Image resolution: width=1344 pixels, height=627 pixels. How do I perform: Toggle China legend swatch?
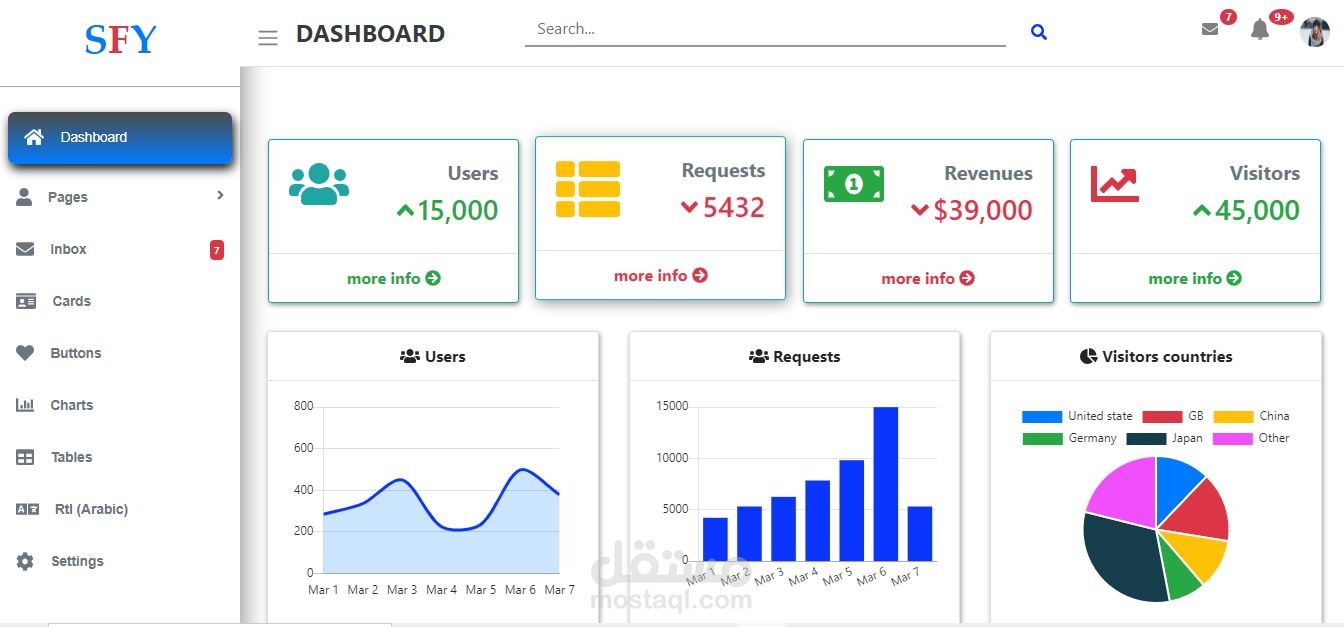[x=1233, y=416]
